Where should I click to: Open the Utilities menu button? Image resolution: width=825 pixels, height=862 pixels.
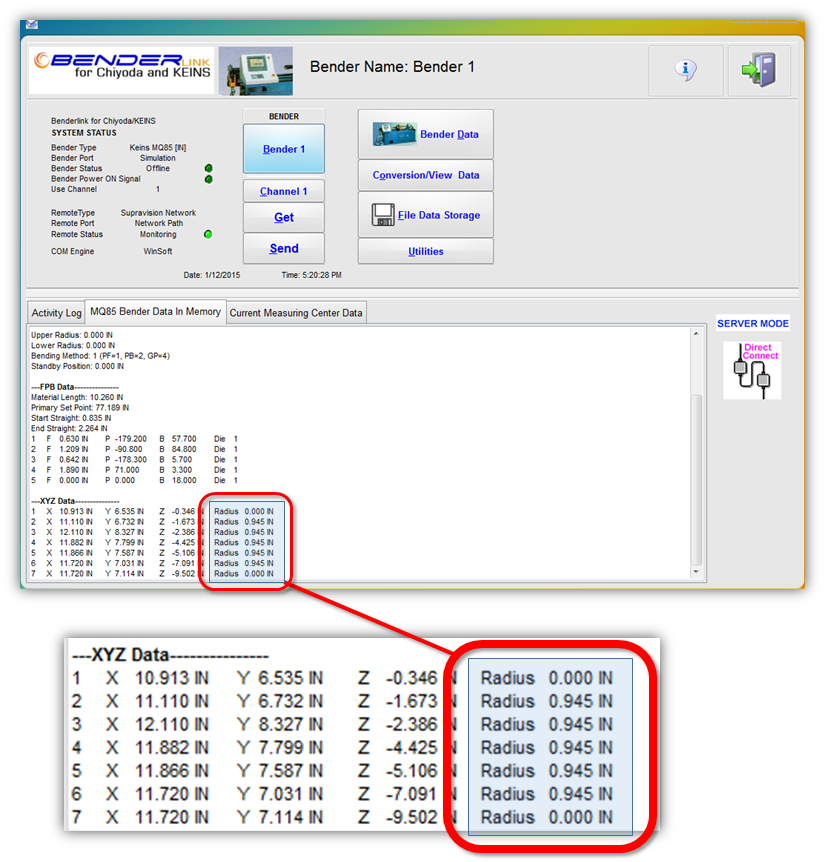[425, 251]
